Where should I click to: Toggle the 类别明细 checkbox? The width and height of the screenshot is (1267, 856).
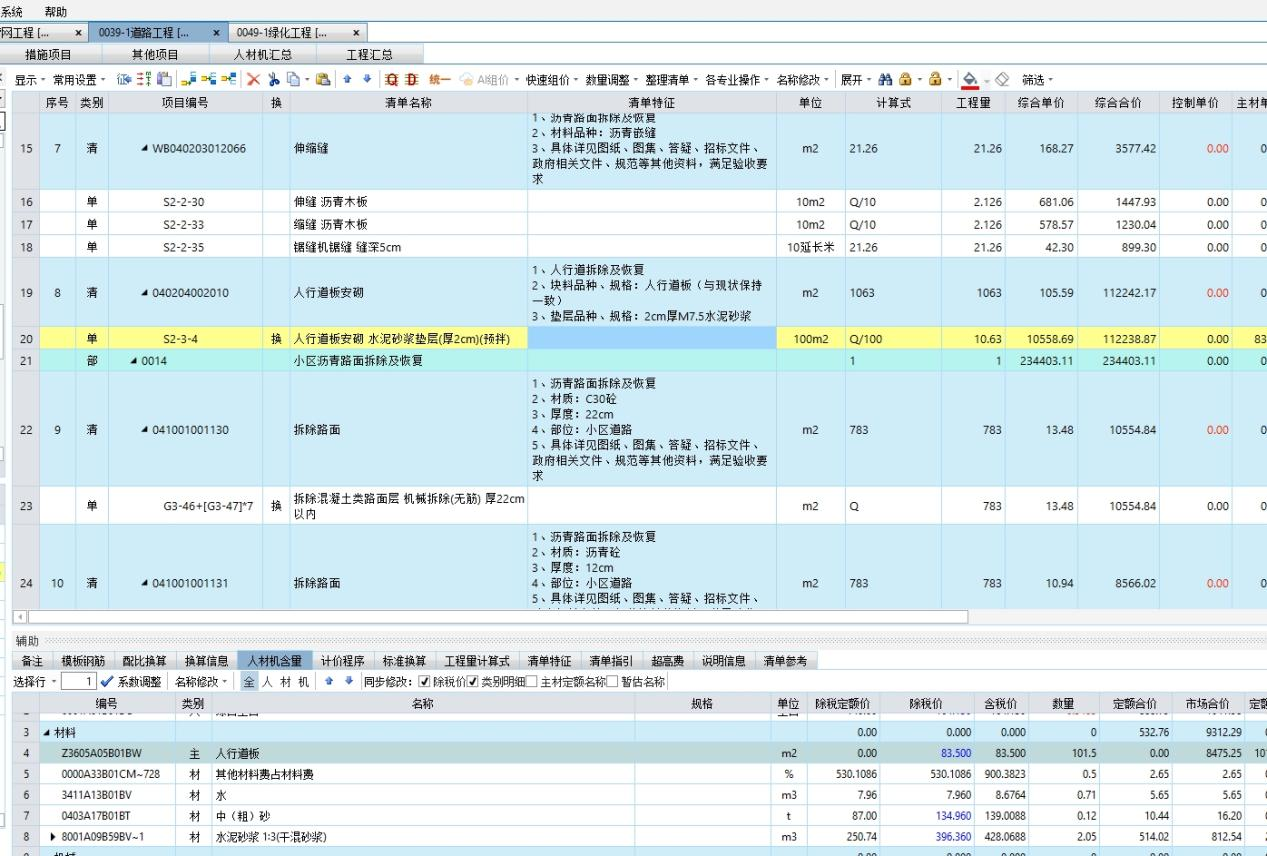pyautogui.click(x=473, y=682)
